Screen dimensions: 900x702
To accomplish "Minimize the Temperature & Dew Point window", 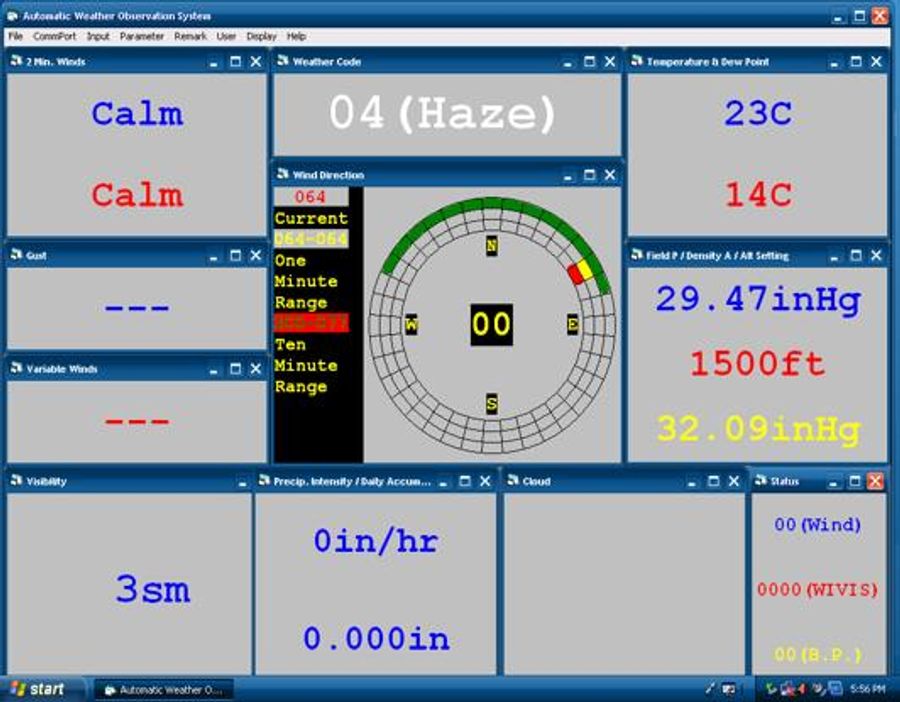I will click(x=834, y=63).
